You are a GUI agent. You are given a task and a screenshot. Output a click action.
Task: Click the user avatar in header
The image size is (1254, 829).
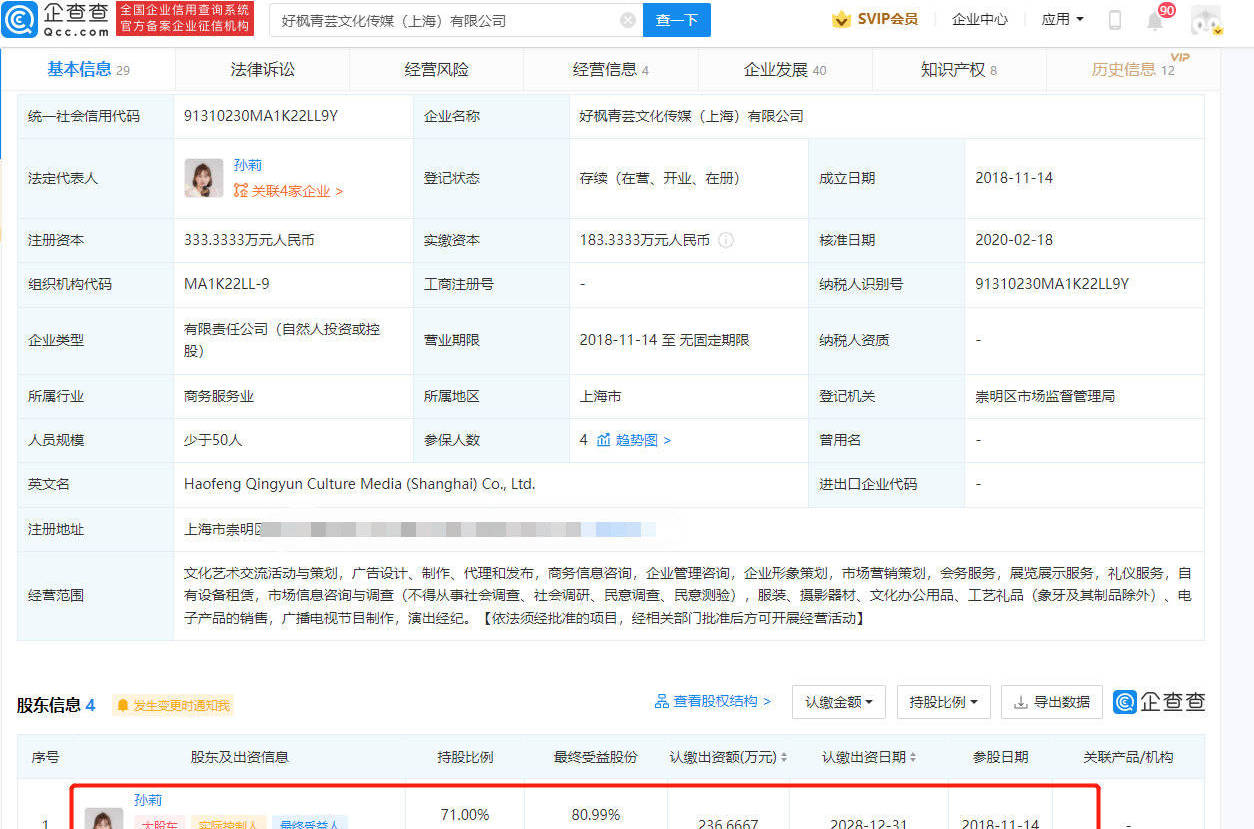point(1206,20)
